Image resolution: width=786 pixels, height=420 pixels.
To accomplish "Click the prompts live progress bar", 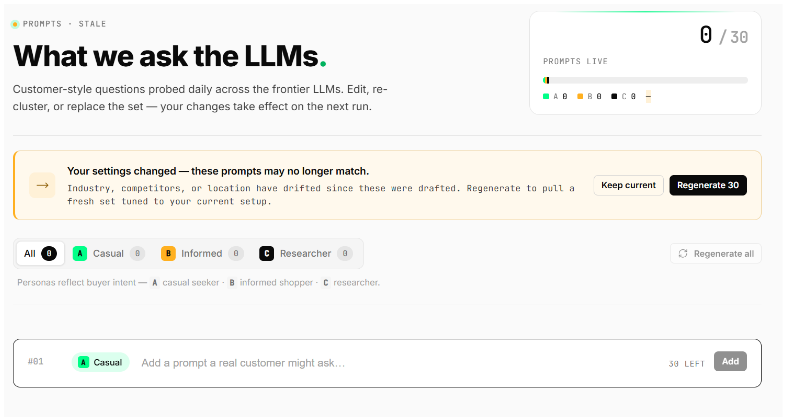I will pyautogui.click(x=645, y=80).
